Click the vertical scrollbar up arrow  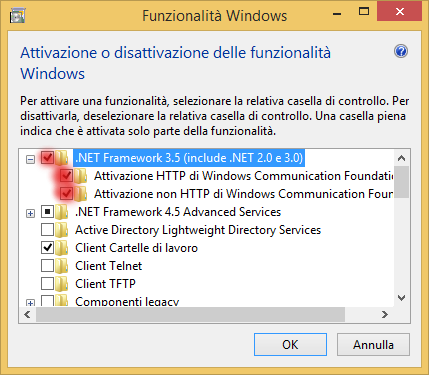click(402, 158)
